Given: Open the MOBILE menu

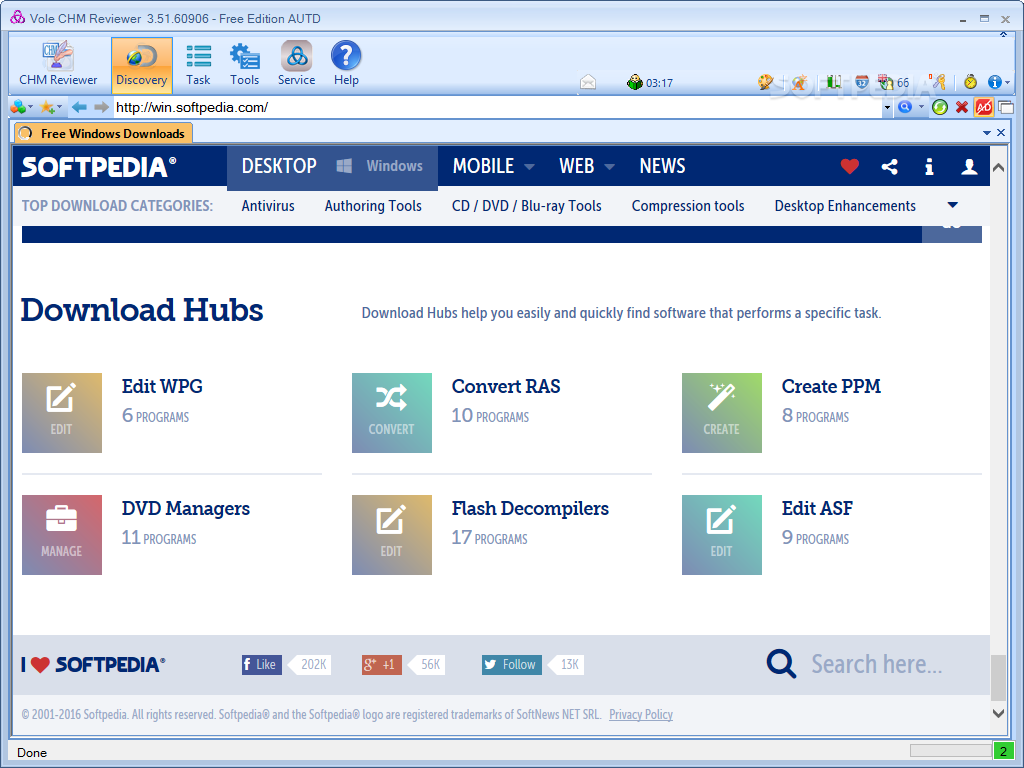Looking at the screenshot, I should (493, 167).
